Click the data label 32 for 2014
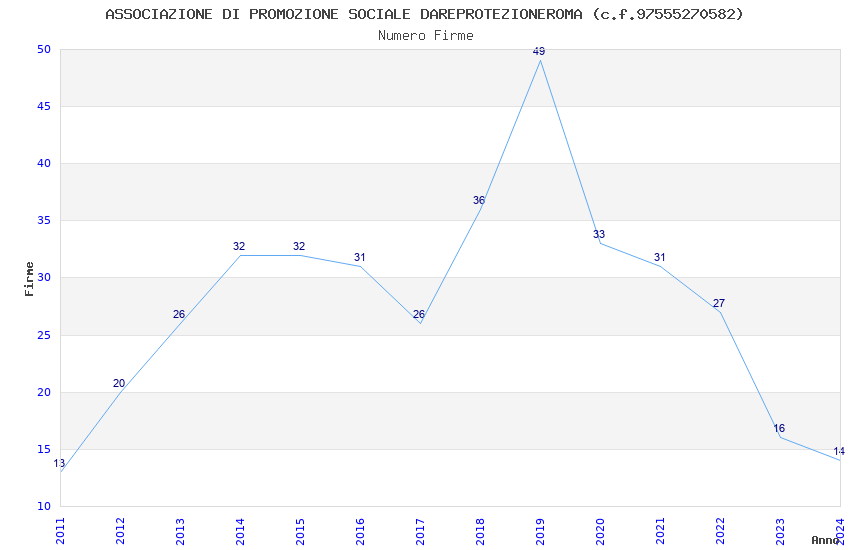850x550 pixels. pyautogui.click(x=239, y=246)
